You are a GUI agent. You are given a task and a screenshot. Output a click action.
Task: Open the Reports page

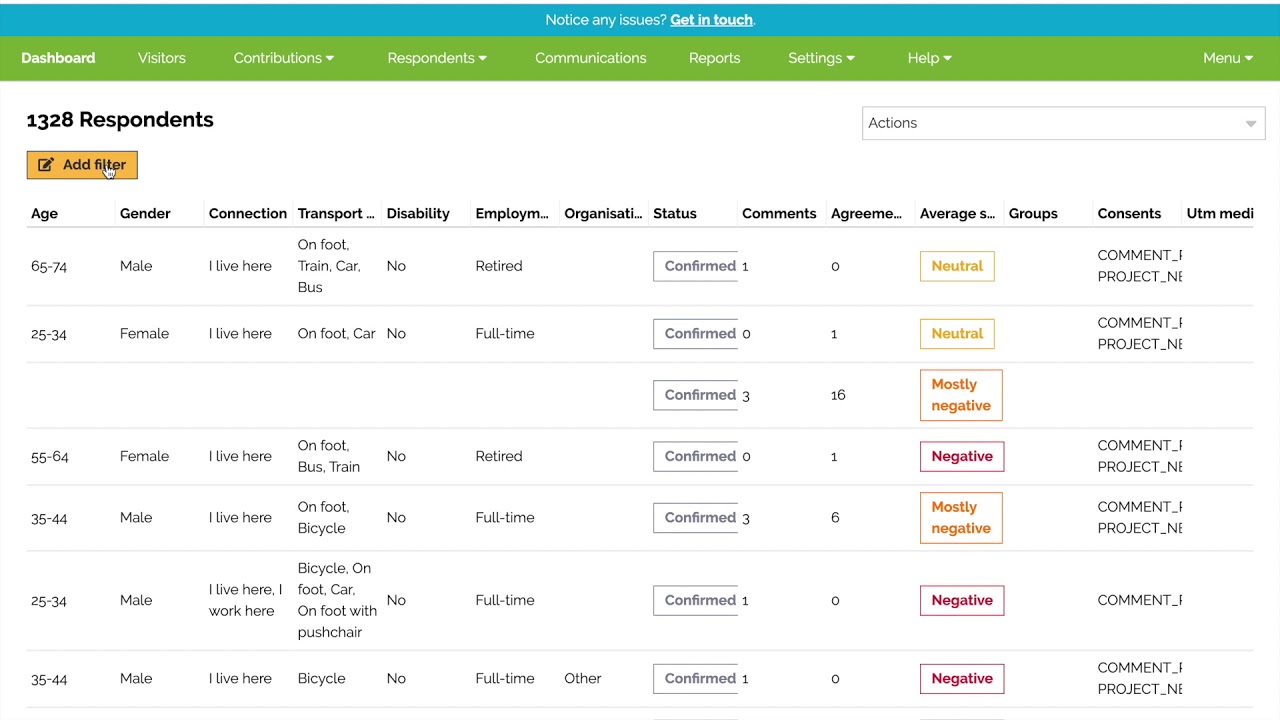(x=715, y=58)
